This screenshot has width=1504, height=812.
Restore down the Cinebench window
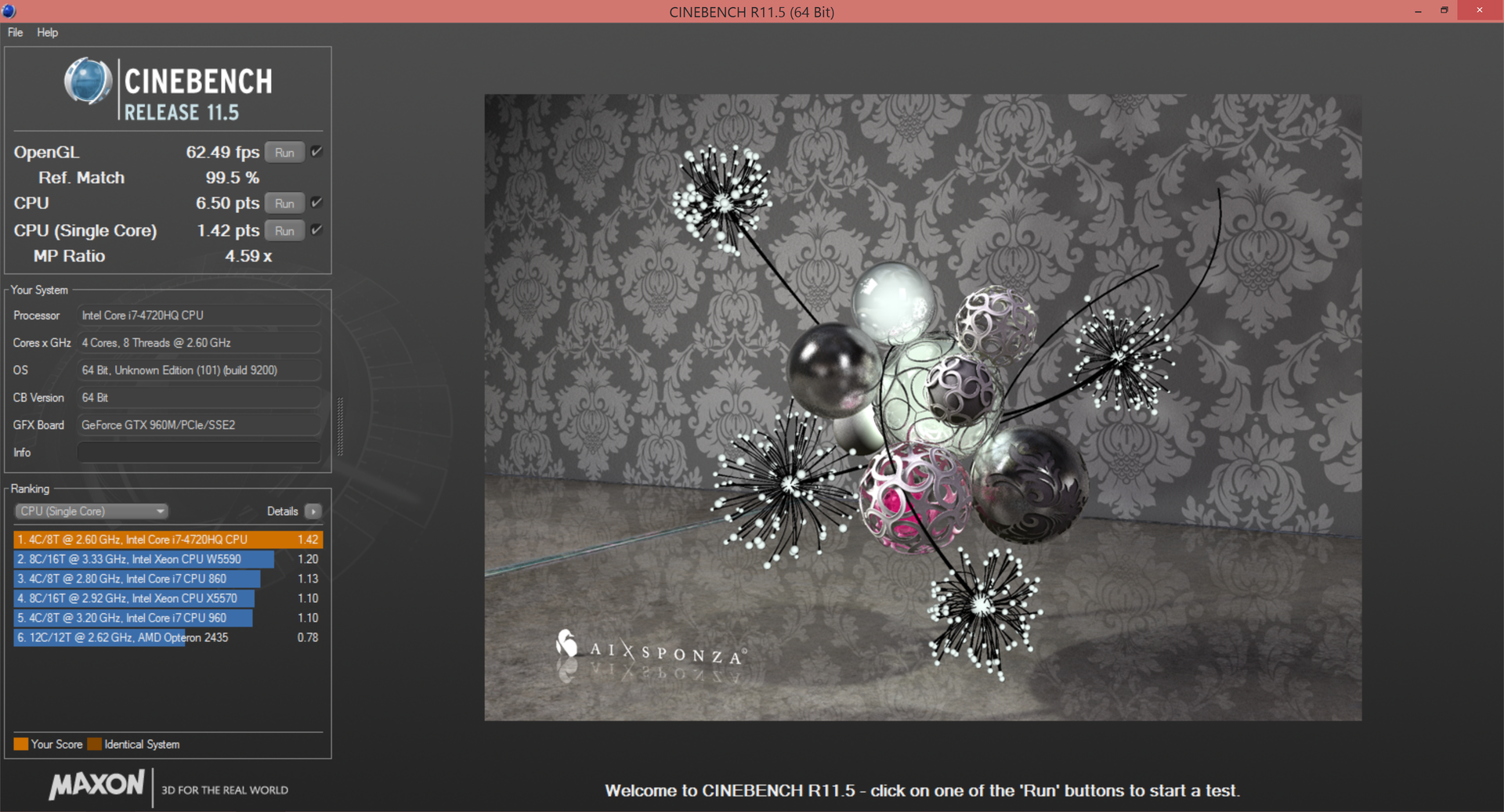coord(1444,10)
